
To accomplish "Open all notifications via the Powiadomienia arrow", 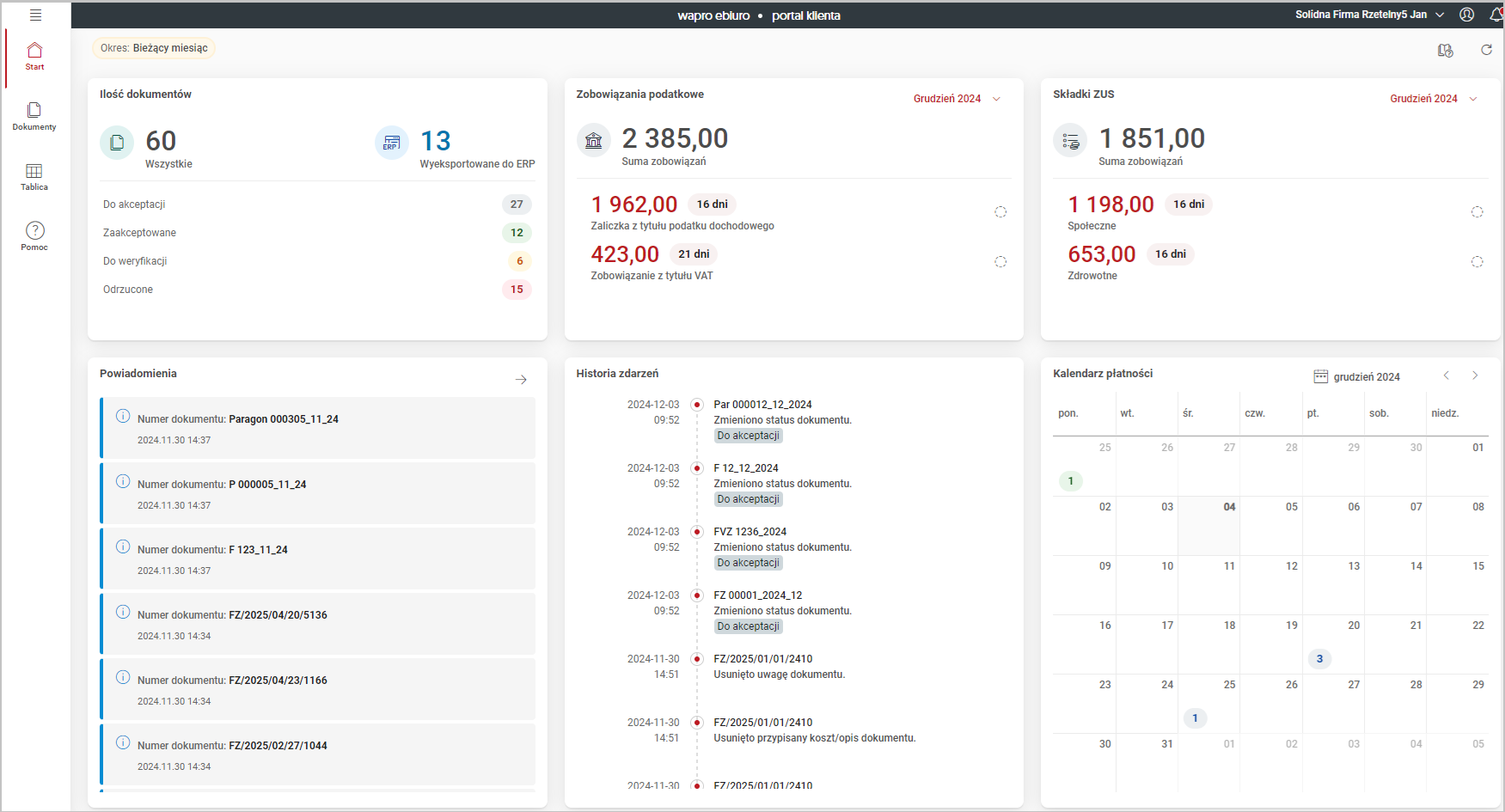I will click(521, 379).
